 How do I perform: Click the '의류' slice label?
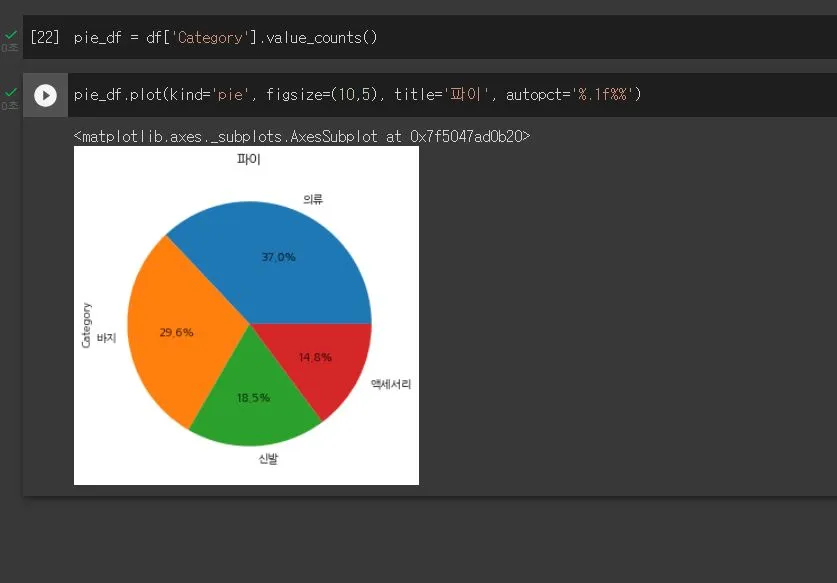313,199
